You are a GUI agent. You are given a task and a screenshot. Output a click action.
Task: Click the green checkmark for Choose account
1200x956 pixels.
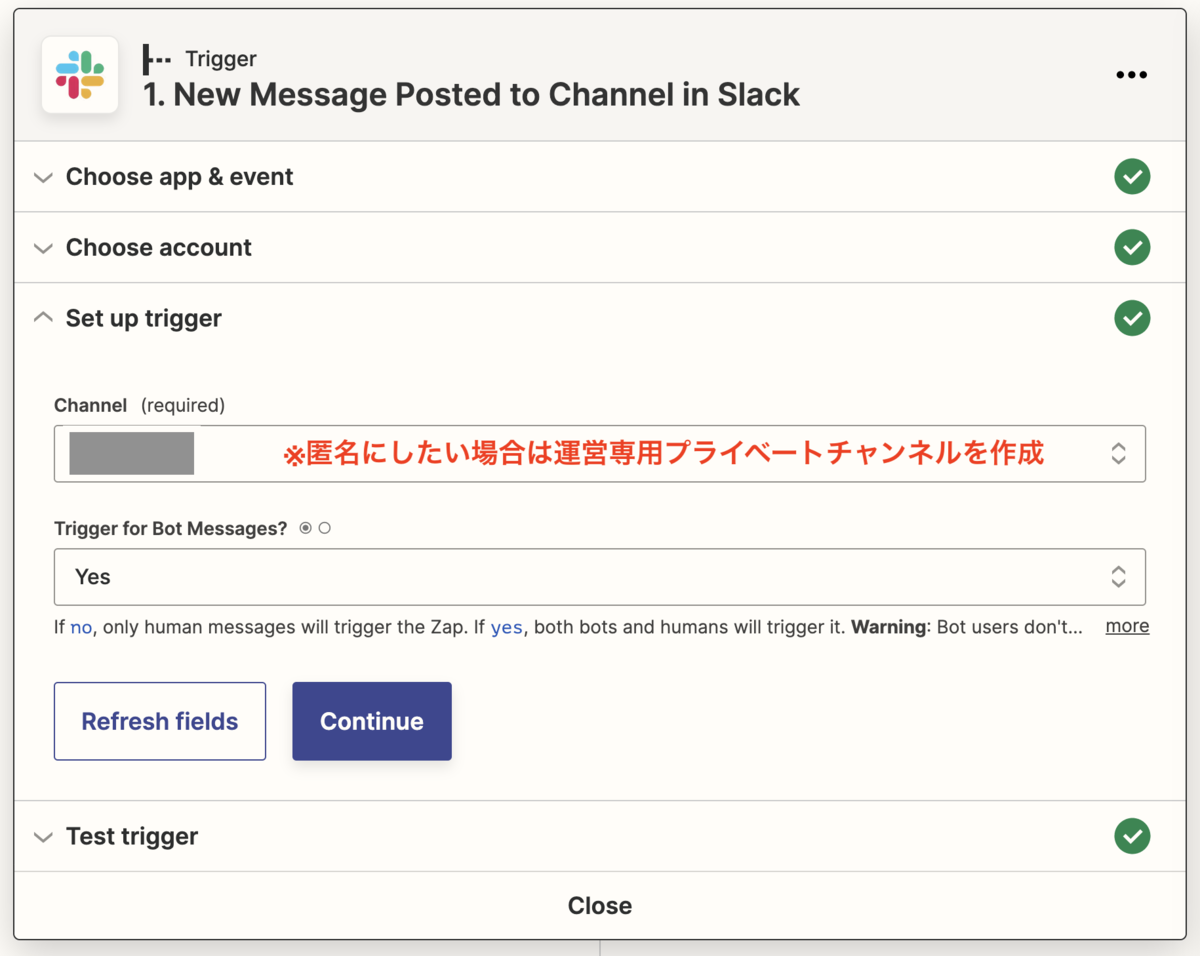1132,247
